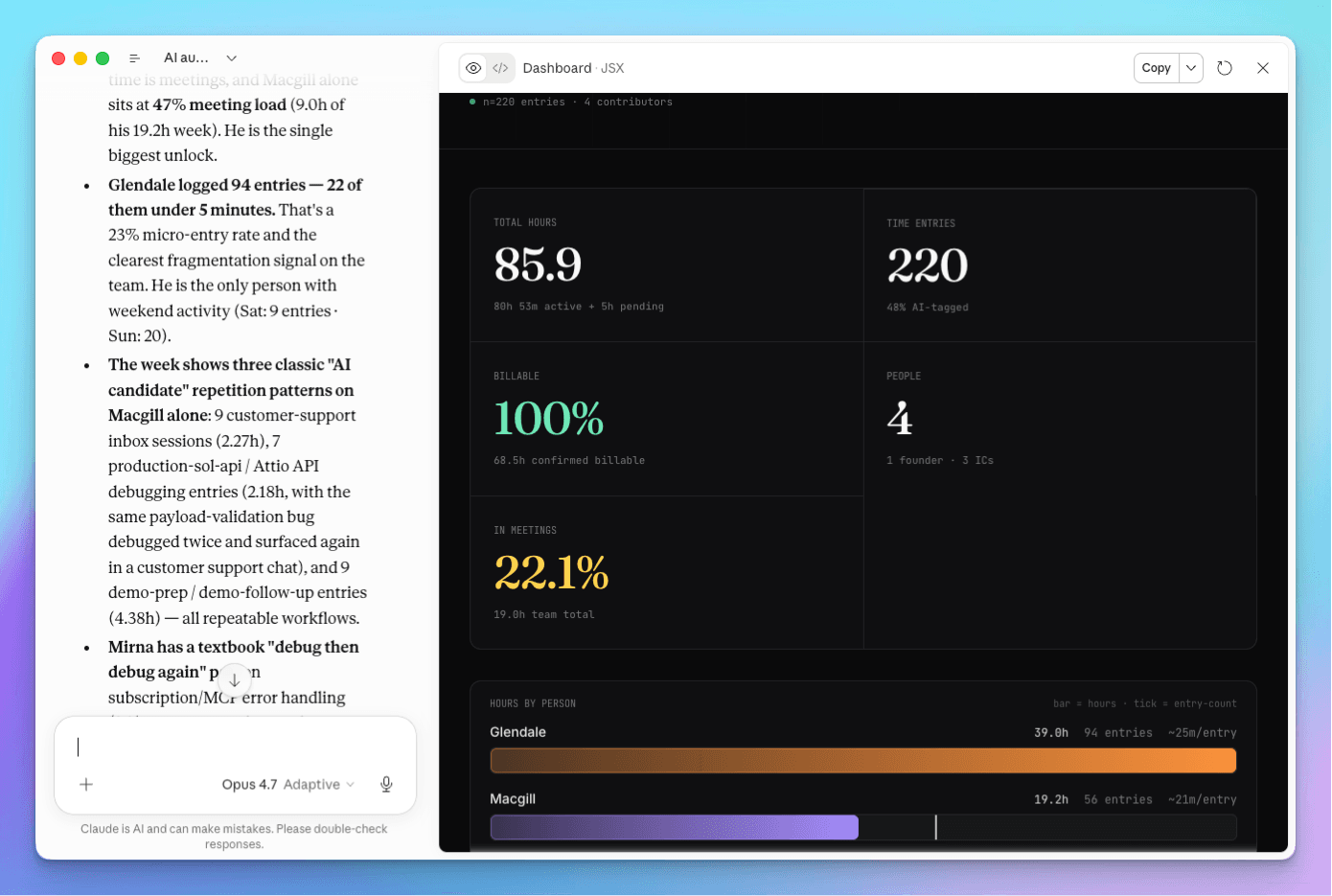1332x896 pixels.
Task: Open the Copy button's dropdown arrow
Action: click(1190, 68)
